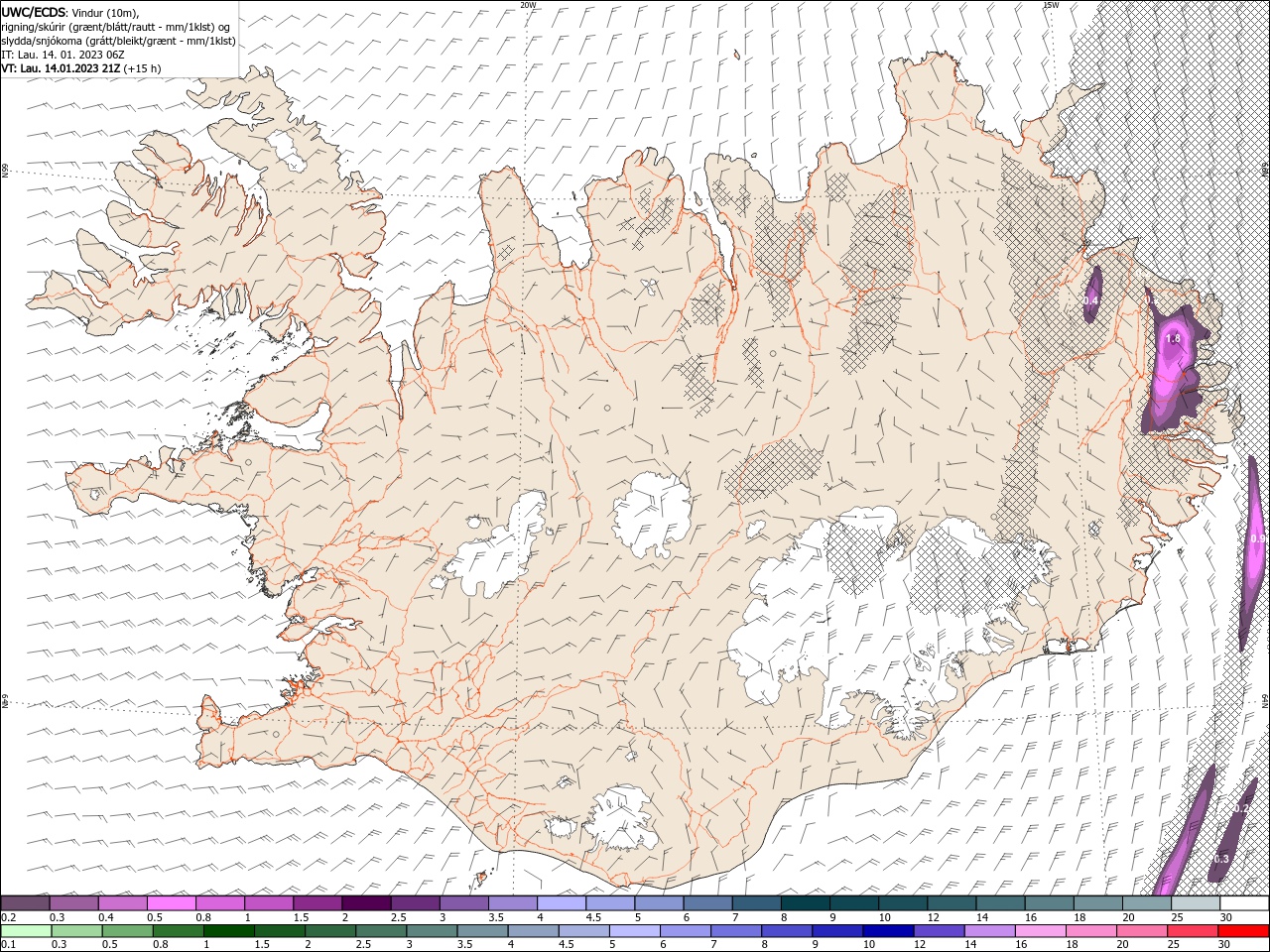Click the '2.5' value in the bottom legend row
1270x952 pixels.
tap(364, 945)
